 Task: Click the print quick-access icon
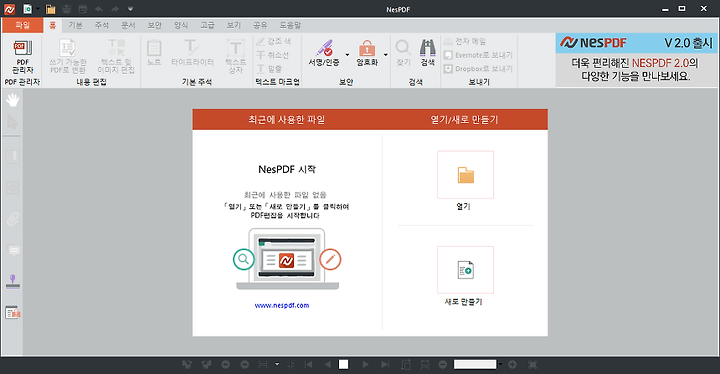[x=83, y=9]
